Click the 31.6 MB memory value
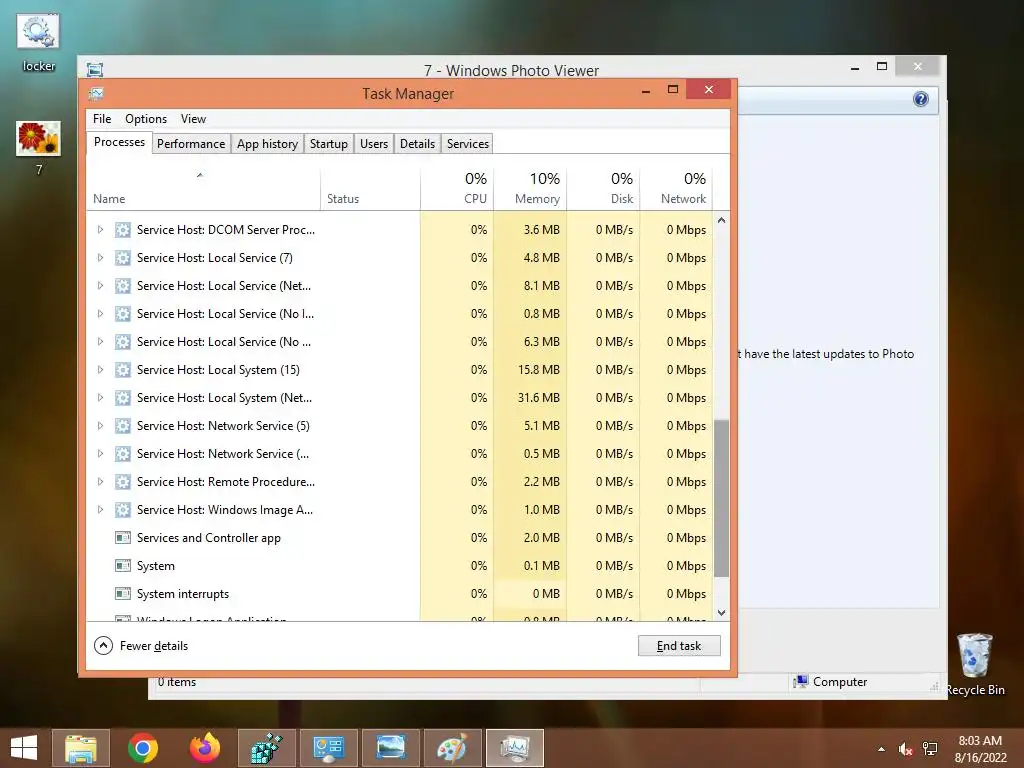Viewport: 1024px width, 768px height. [x=539, y=398]
